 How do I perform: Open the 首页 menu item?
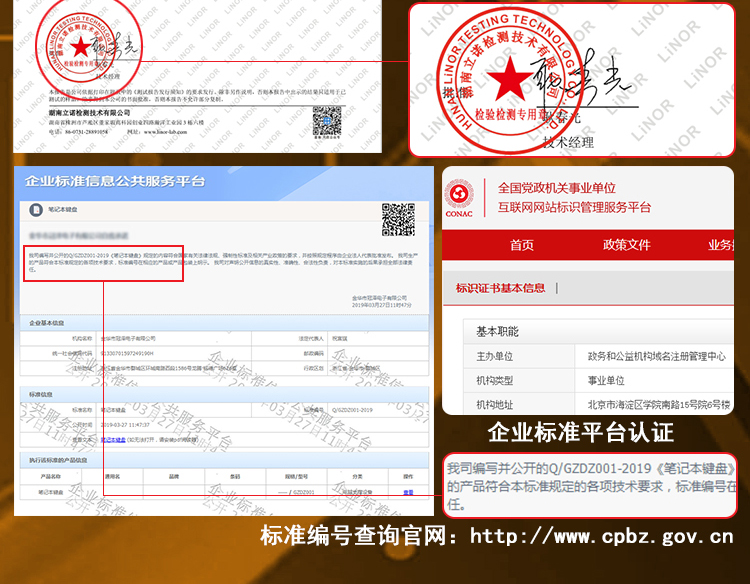[521, 245]
